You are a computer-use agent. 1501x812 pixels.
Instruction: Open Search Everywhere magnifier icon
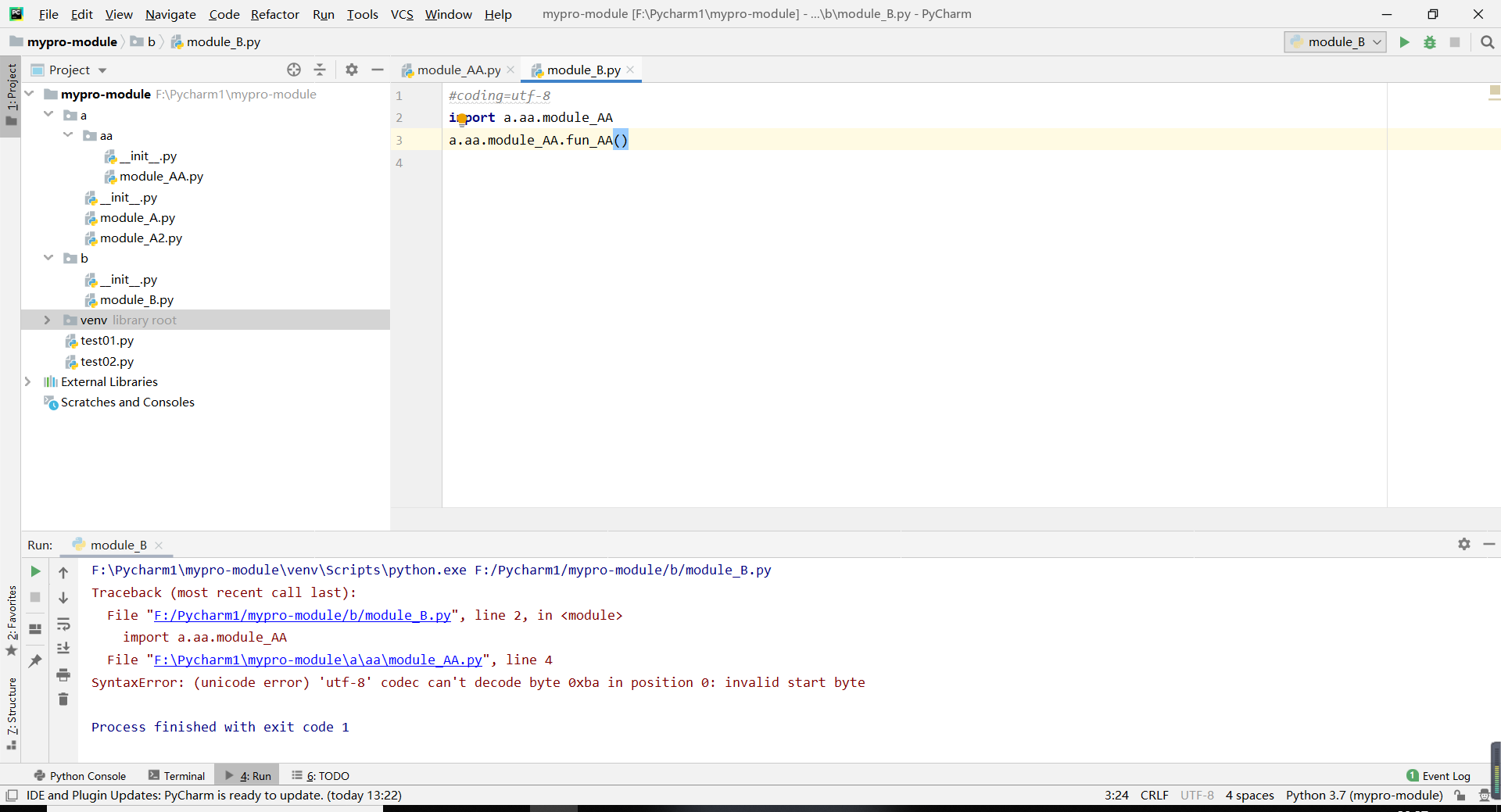(x=1487, y=42)
